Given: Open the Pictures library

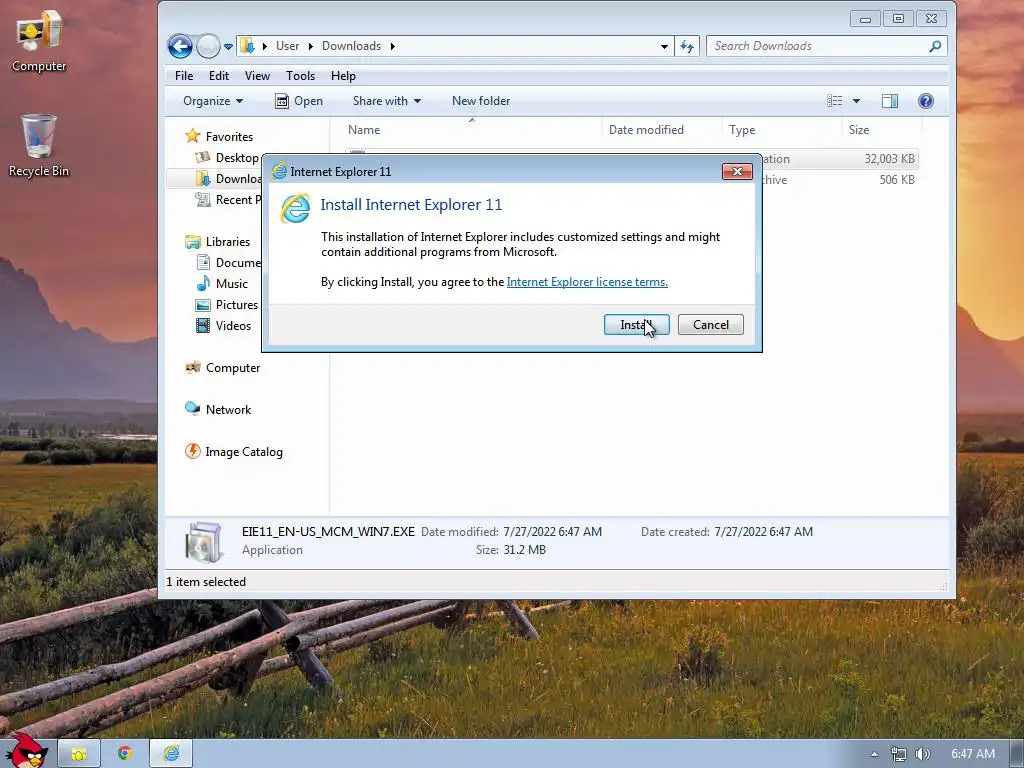Looking at the screenshot, I should (229, 304).
